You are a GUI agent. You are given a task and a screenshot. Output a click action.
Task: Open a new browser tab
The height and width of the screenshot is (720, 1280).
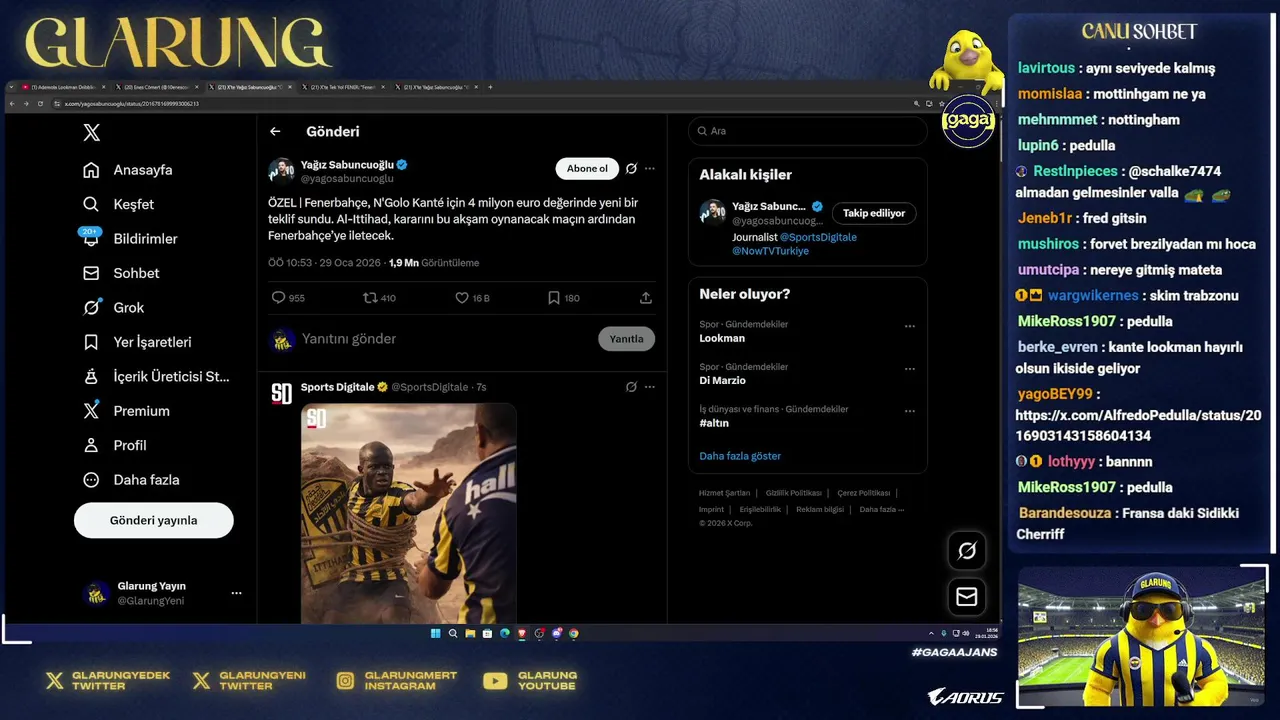coord(490,87)
